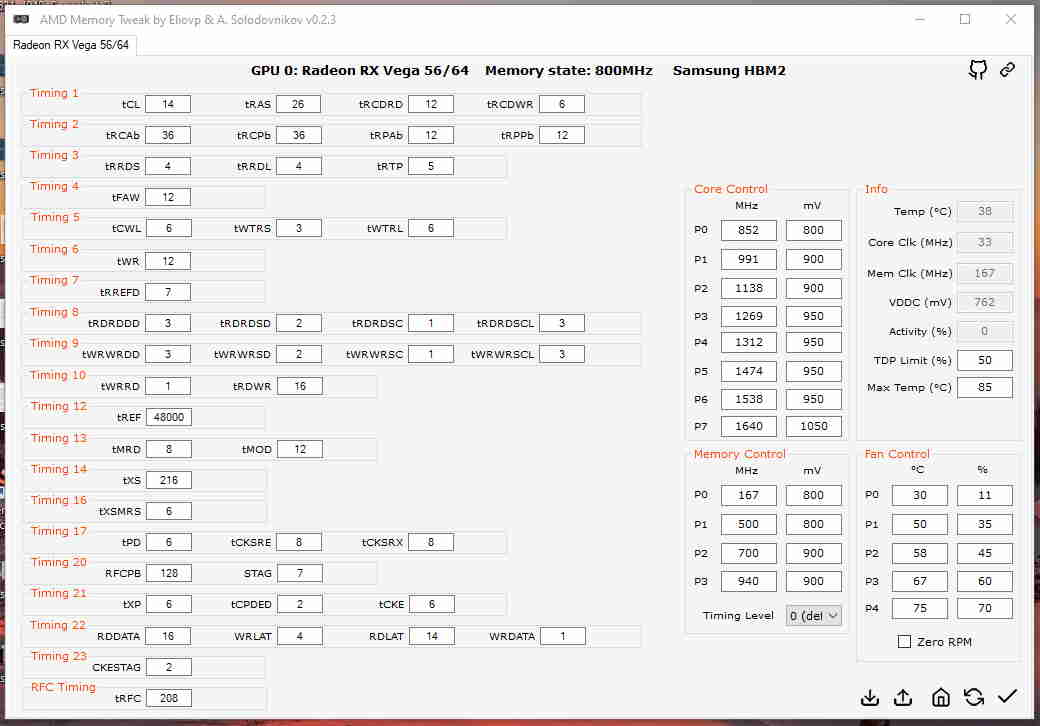The image size is (1040, 726).
Task: Click Core Control P7 mV field
Action: point(813,426)
